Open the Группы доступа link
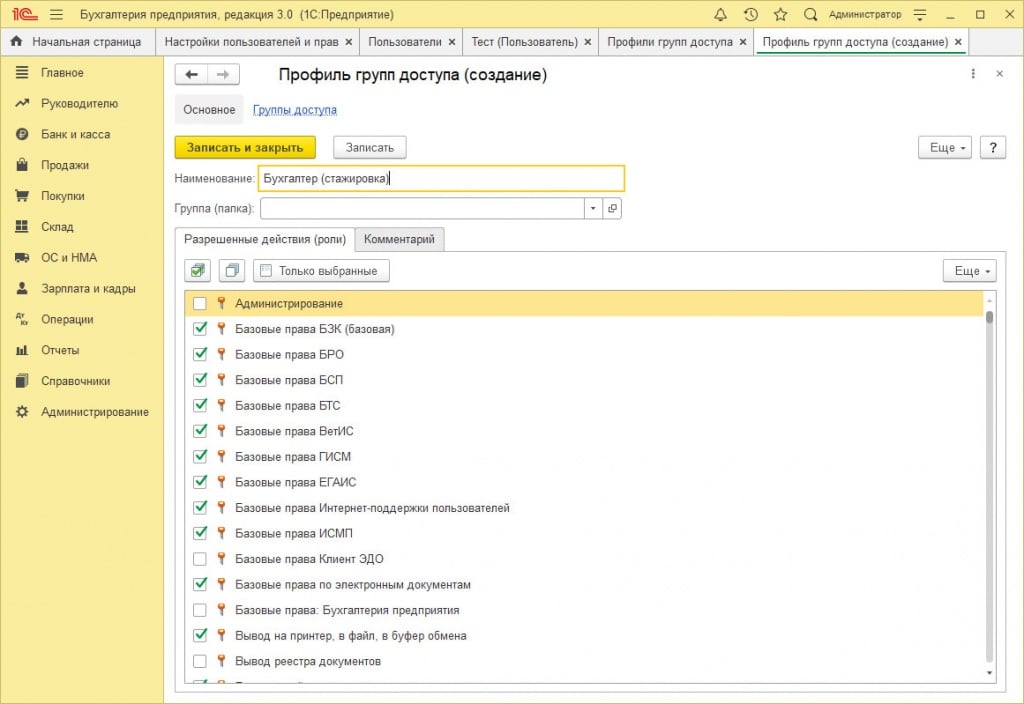The image size is (1024, 704). (x=294, y=110)
